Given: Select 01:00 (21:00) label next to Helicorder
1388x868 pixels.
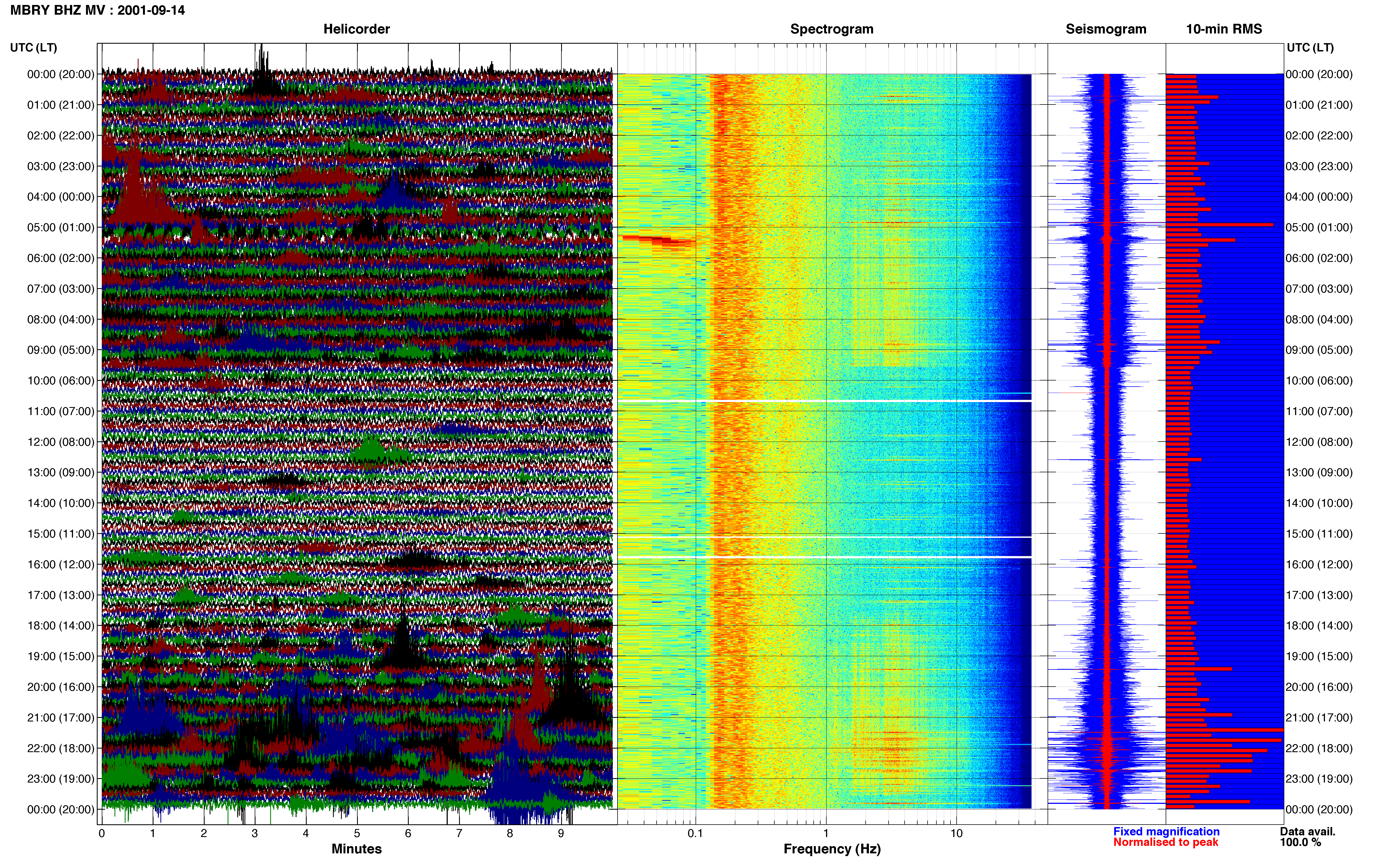Looking at the screenshot, I should point(61,105).
